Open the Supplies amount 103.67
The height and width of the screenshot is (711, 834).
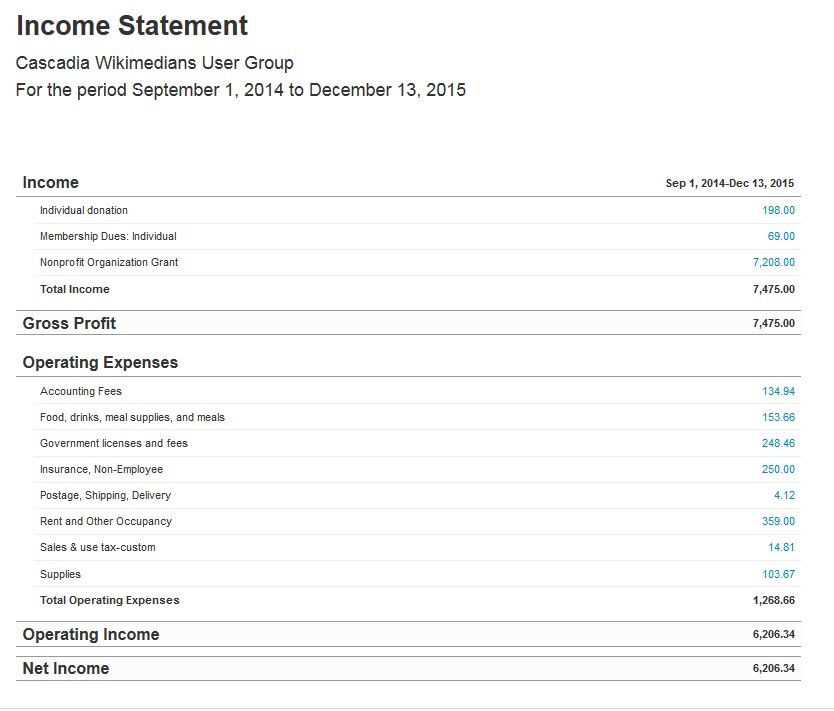click(x=778, y=574)
